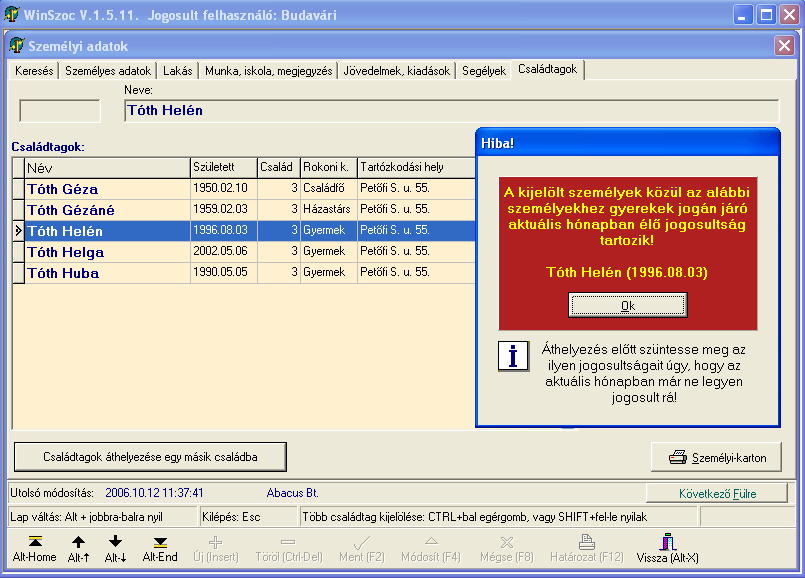Select row Tóth Helga
Viewport: 805px width, 578px height.
coord(244,252)
